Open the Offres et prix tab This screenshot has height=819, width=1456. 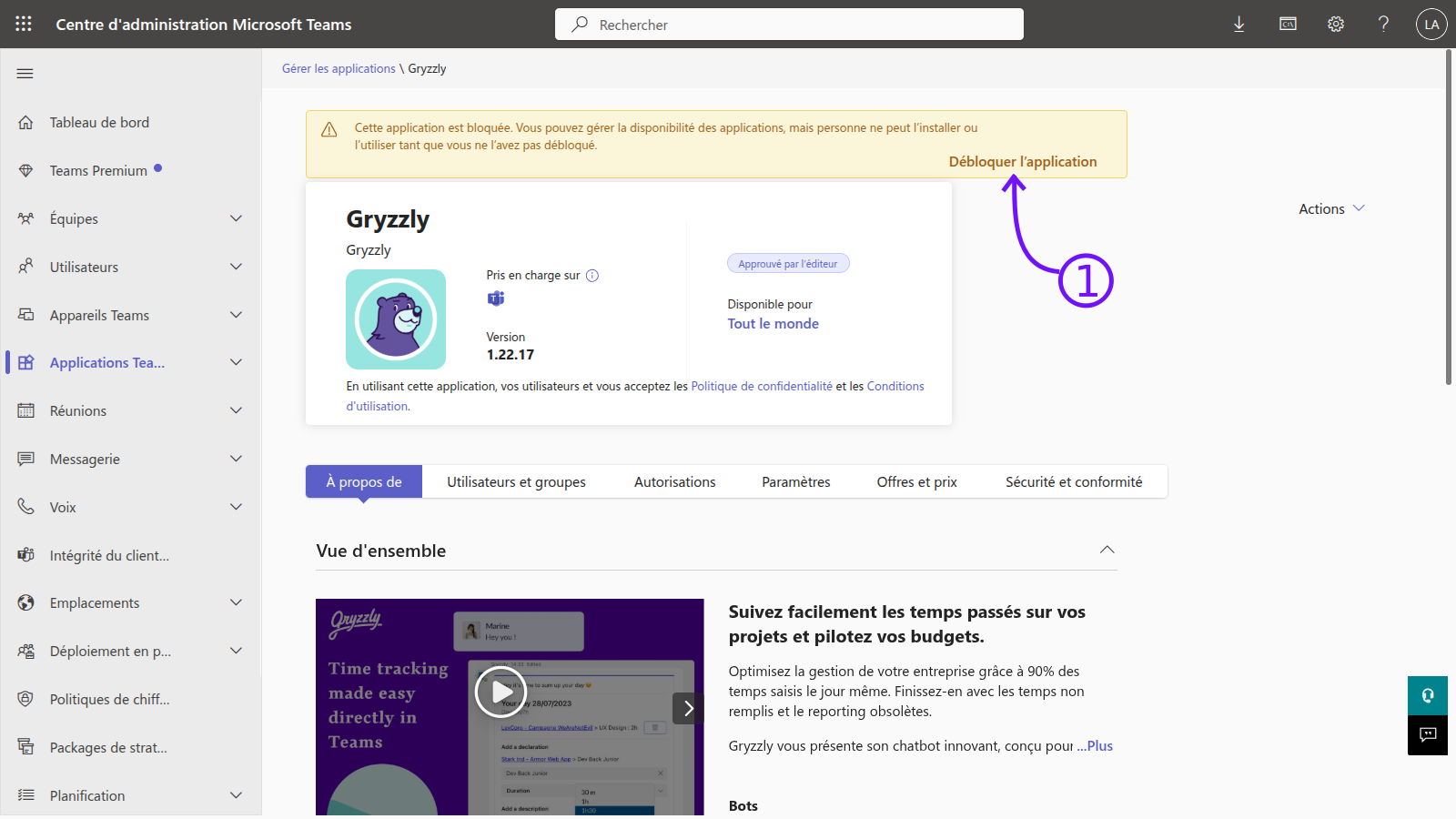pyautogui.click(x=917, y=481)
